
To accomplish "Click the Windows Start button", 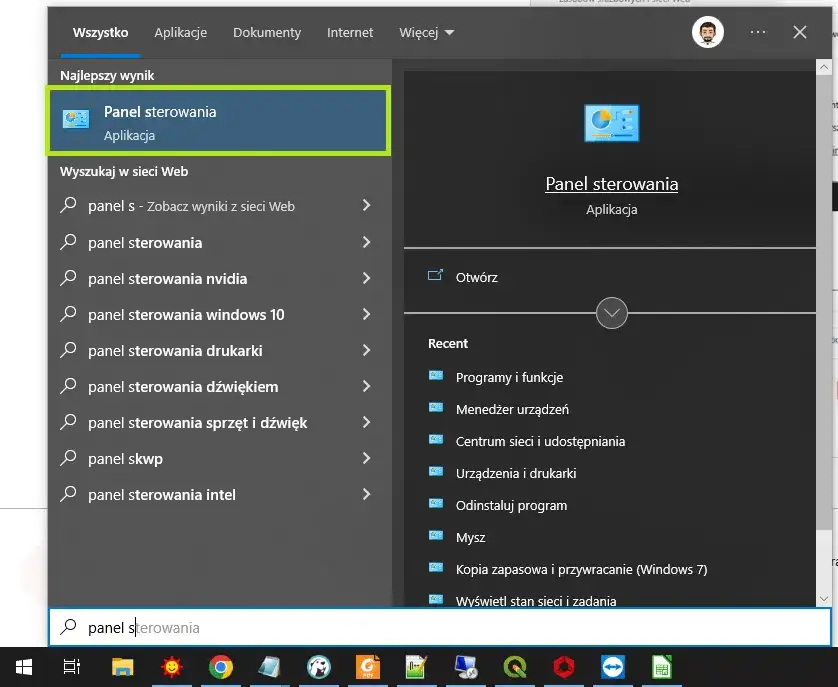I will pyautogui.click(x=23, y=667).
